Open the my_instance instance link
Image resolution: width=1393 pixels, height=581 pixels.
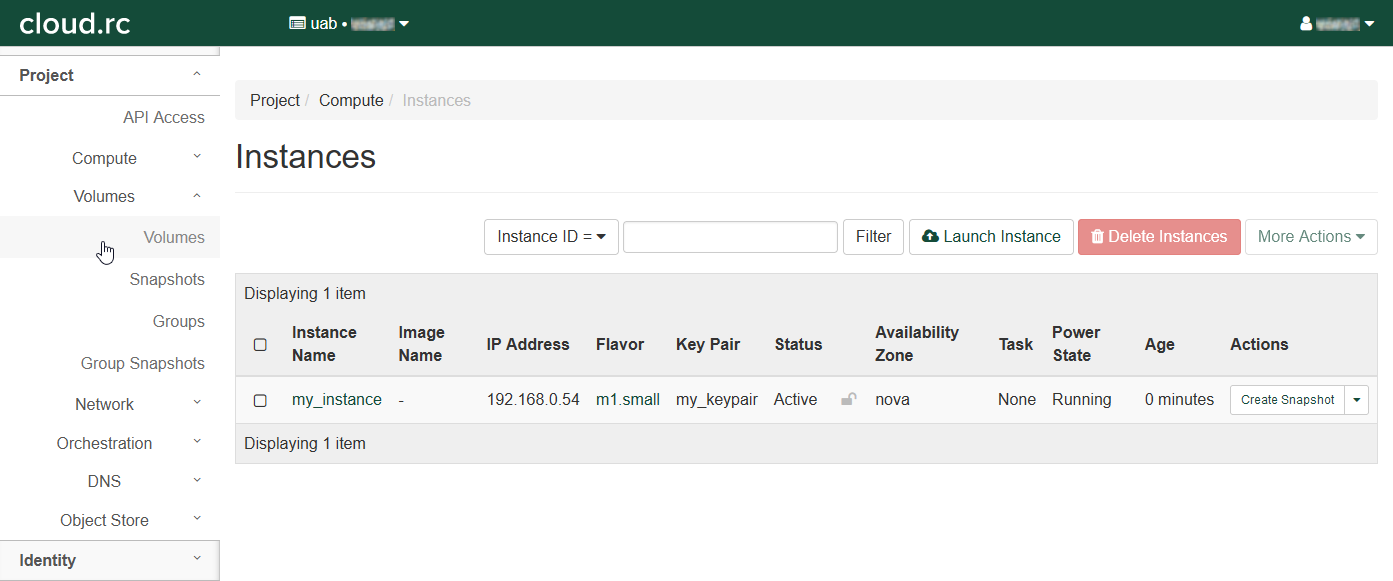[x=336, y=400]
